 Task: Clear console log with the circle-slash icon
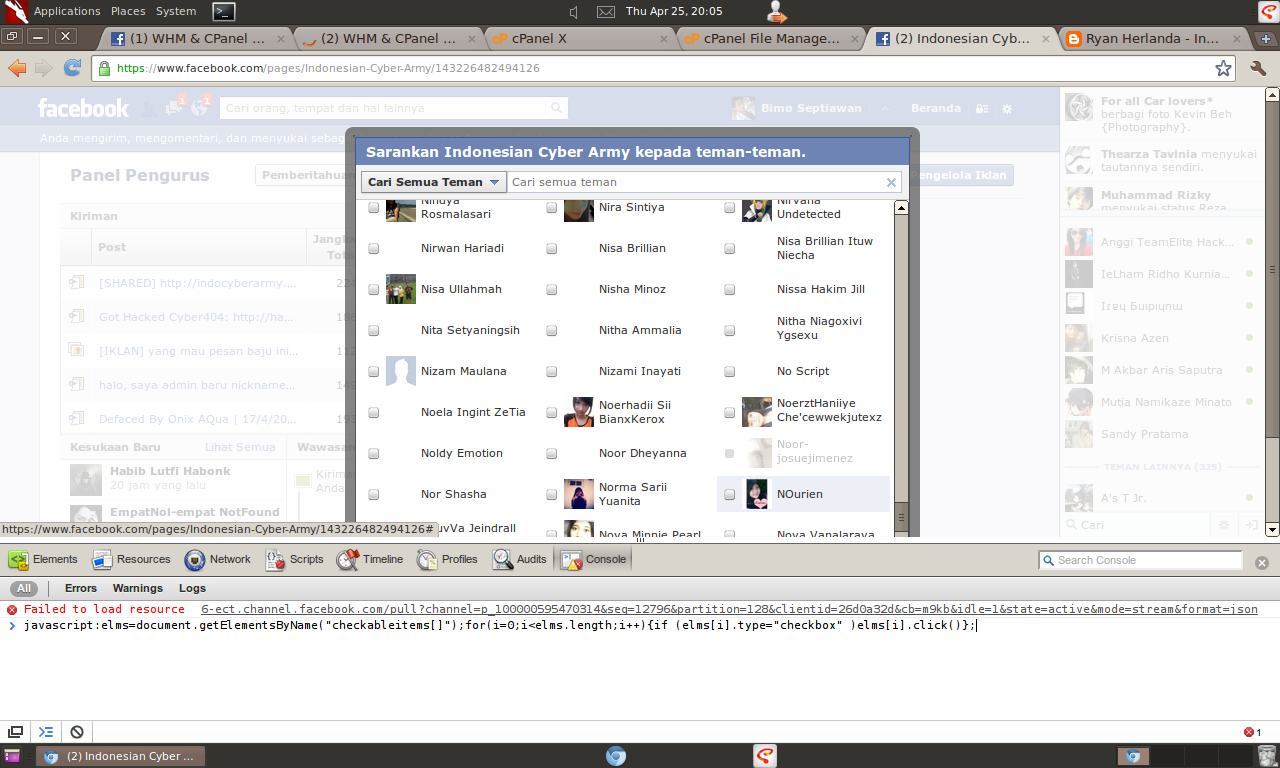tap(76, 732)
